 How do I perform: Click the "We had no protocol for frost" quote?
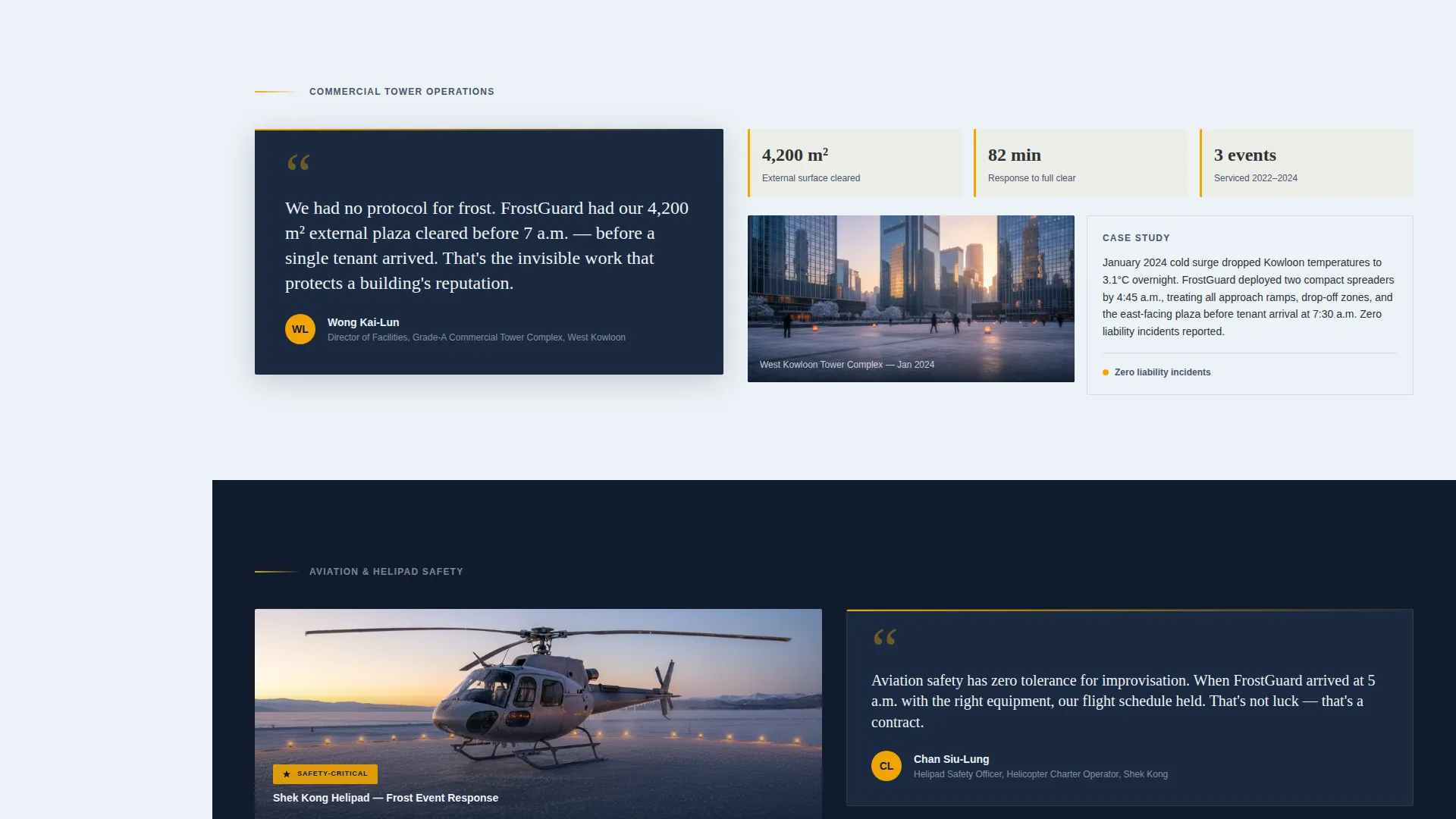pyautogui.click(x=487, y=246)
